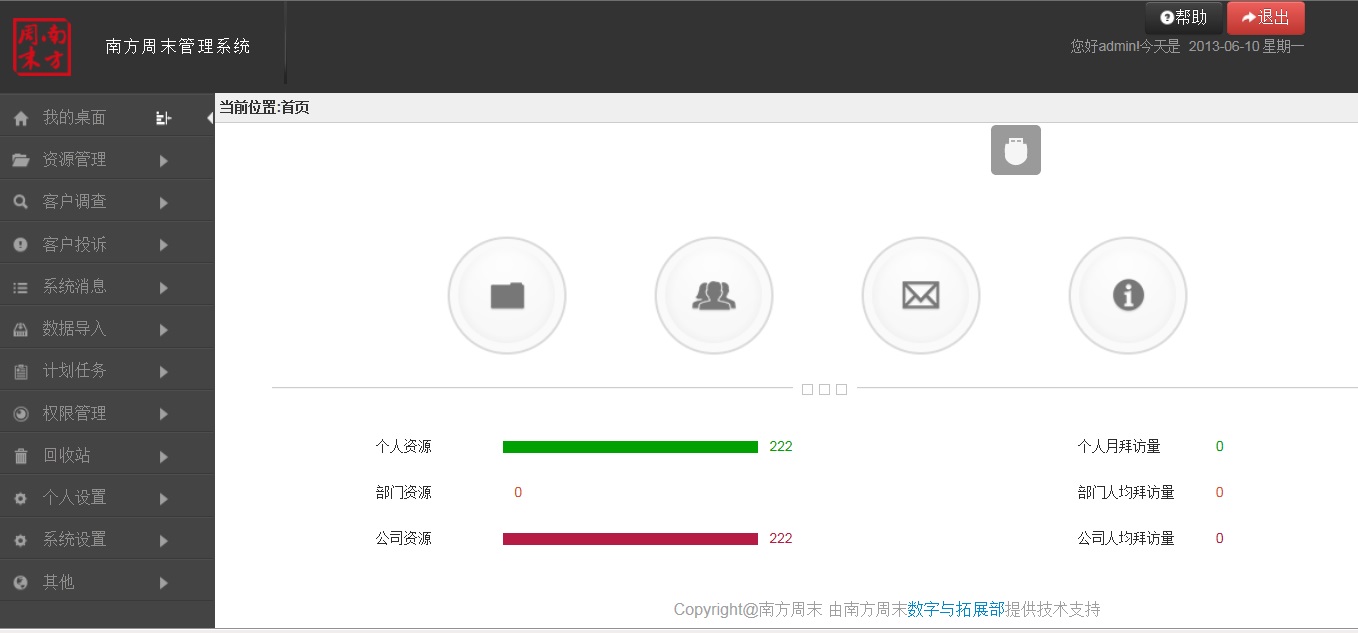Image resolution: width=1358 pixels, height=633 pixels.
Task: Select 资源管理 in the sidebar
Action: coord(74,160)
